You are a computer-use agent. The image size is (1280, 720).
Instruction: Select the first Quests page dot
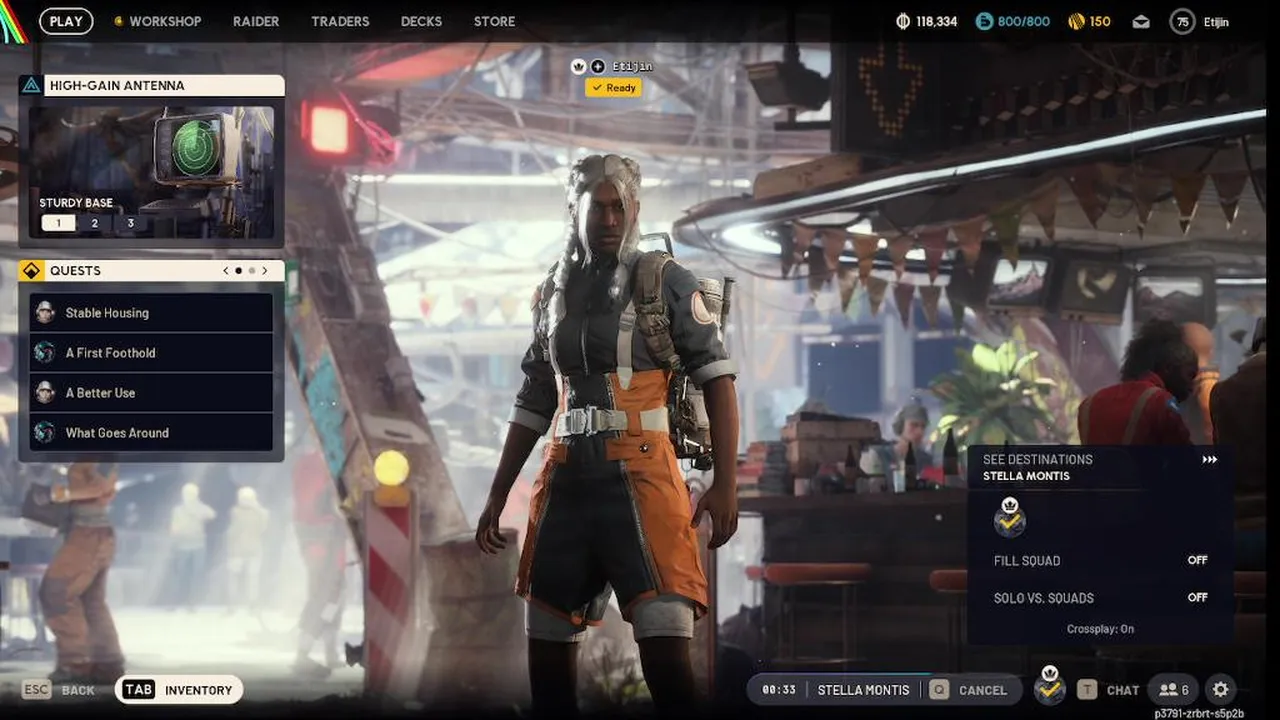(x=238, y=271)
